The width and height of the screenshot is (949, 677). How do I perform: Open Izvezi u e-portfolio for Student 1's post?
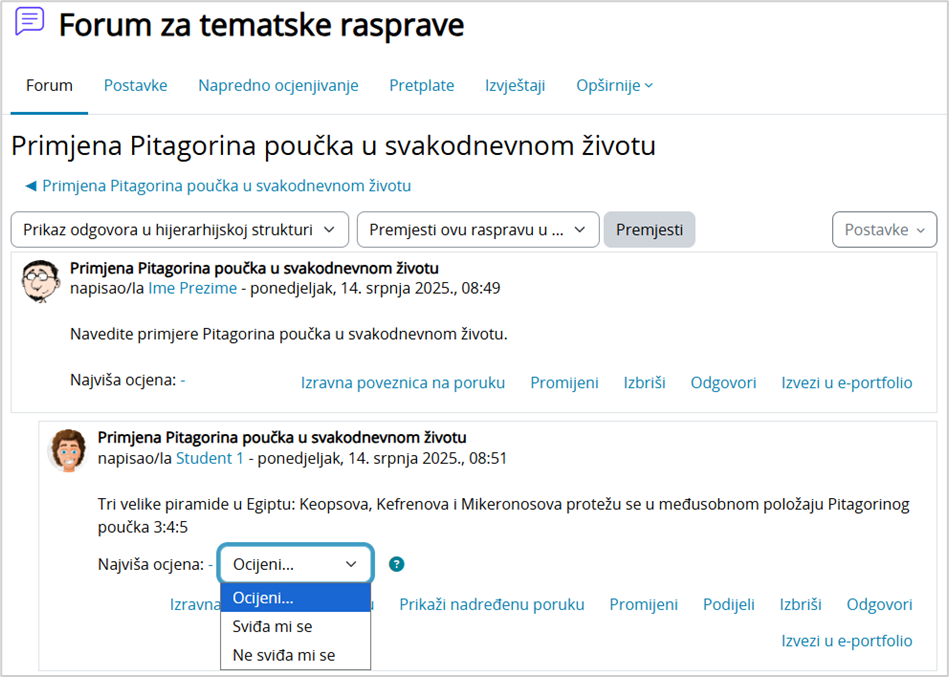pyautogui.click(x=847, y=641)
